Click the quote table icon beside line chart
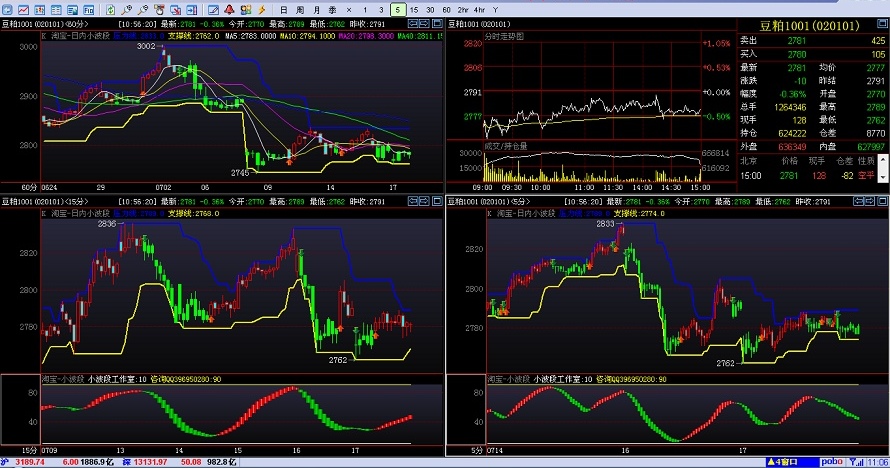The width and height of the screenshot is (890, 468). coord(40,10)
